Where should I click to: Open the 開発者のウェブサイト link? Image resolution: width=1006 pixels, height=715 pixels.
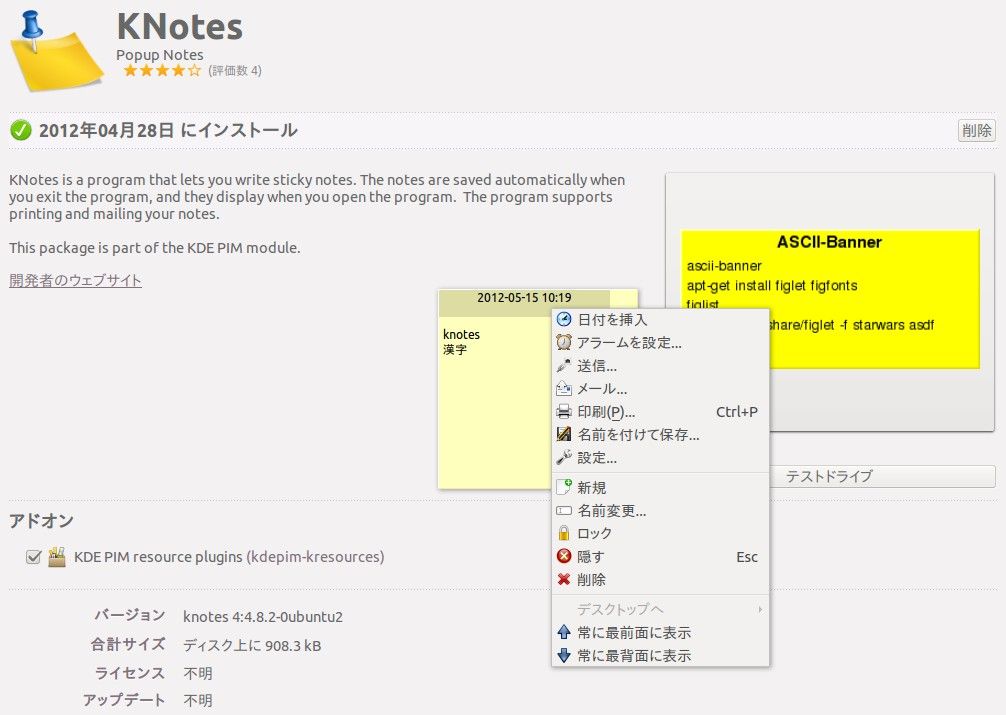coord(76,280)
